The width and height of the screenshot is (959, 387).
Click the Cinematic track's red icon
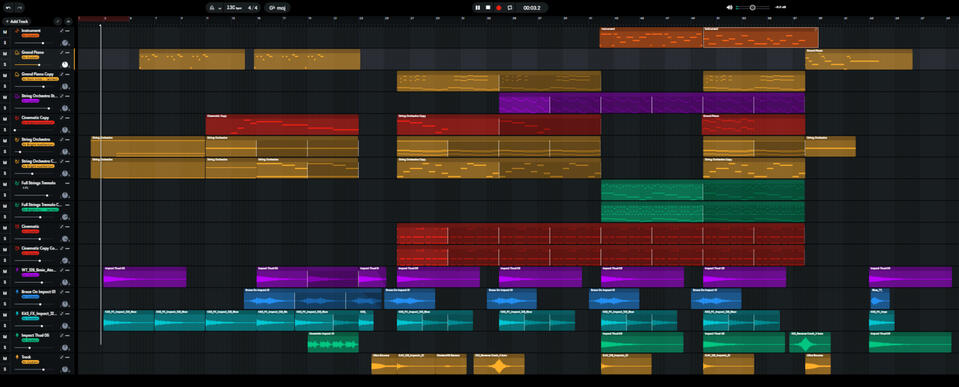point(17,226)
